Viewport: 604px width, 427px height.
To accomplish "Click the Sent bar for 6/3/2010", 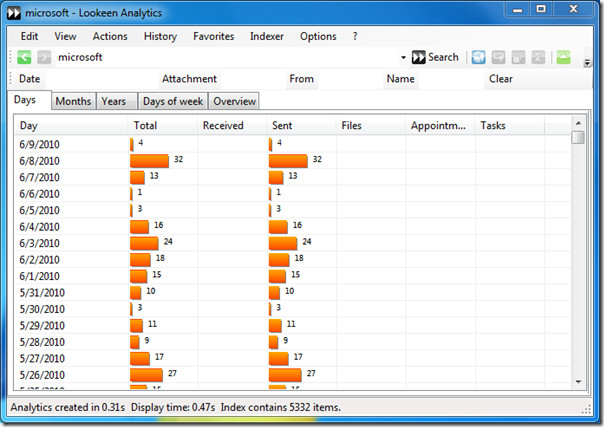I will [x=283, y=243].
